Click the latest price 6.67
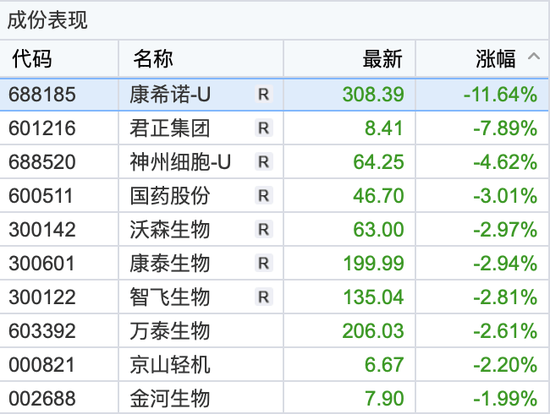Viewport: 550px width, 414px height. pyautogui.click(x=384, y=365)
